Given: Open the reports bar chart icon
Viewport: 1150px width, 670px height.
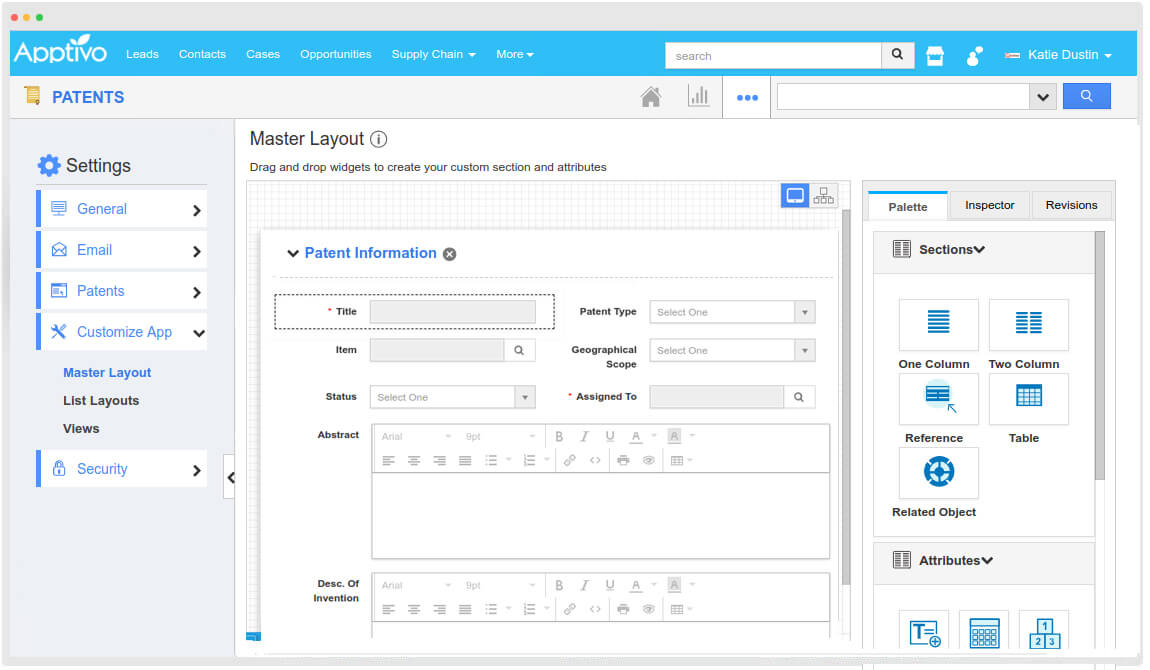Looking at the screenshot, I should coord(698,97).
